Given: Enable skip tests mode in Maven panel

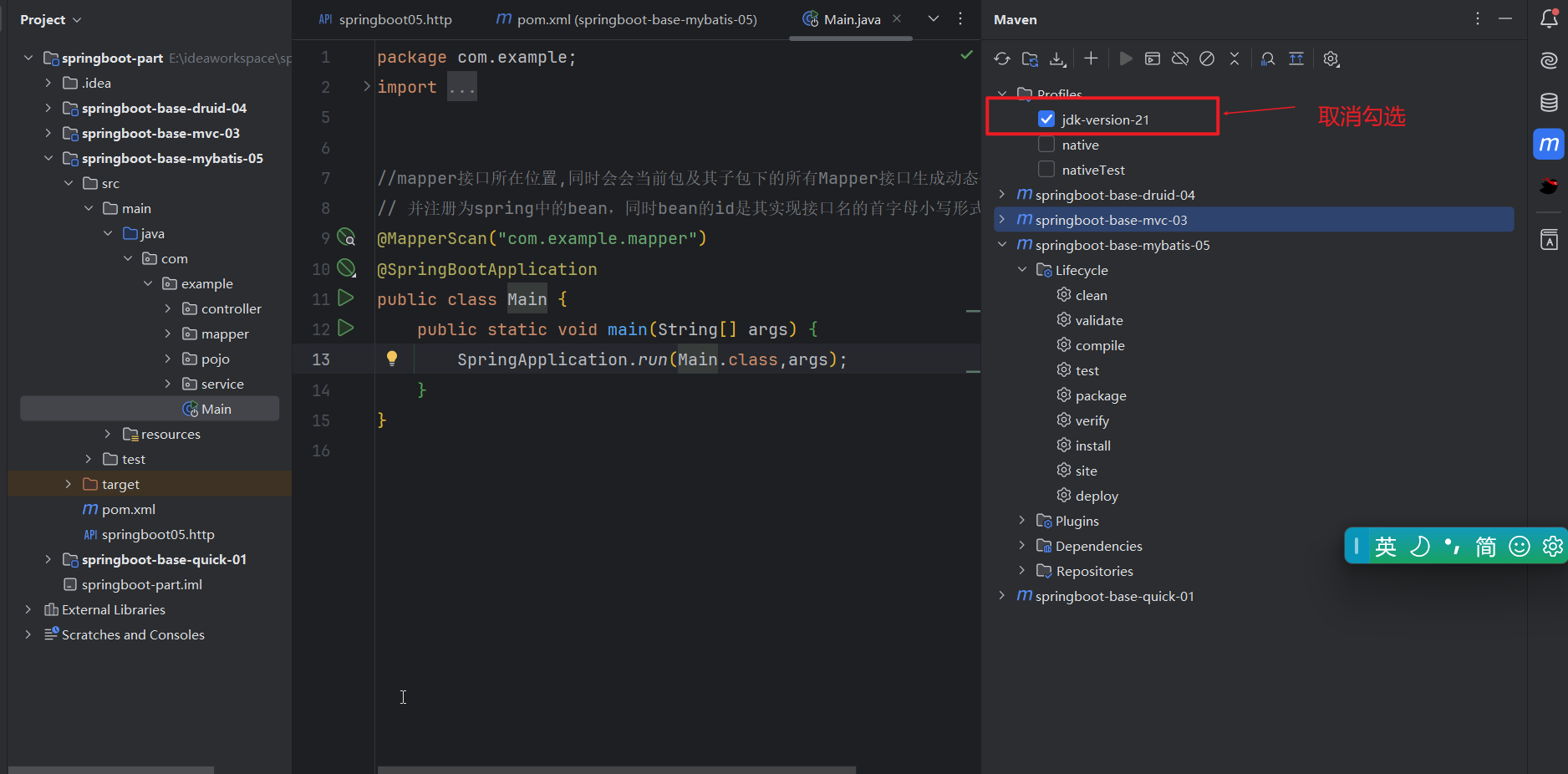Looking at the screenshot, I should coord(1206,59).
